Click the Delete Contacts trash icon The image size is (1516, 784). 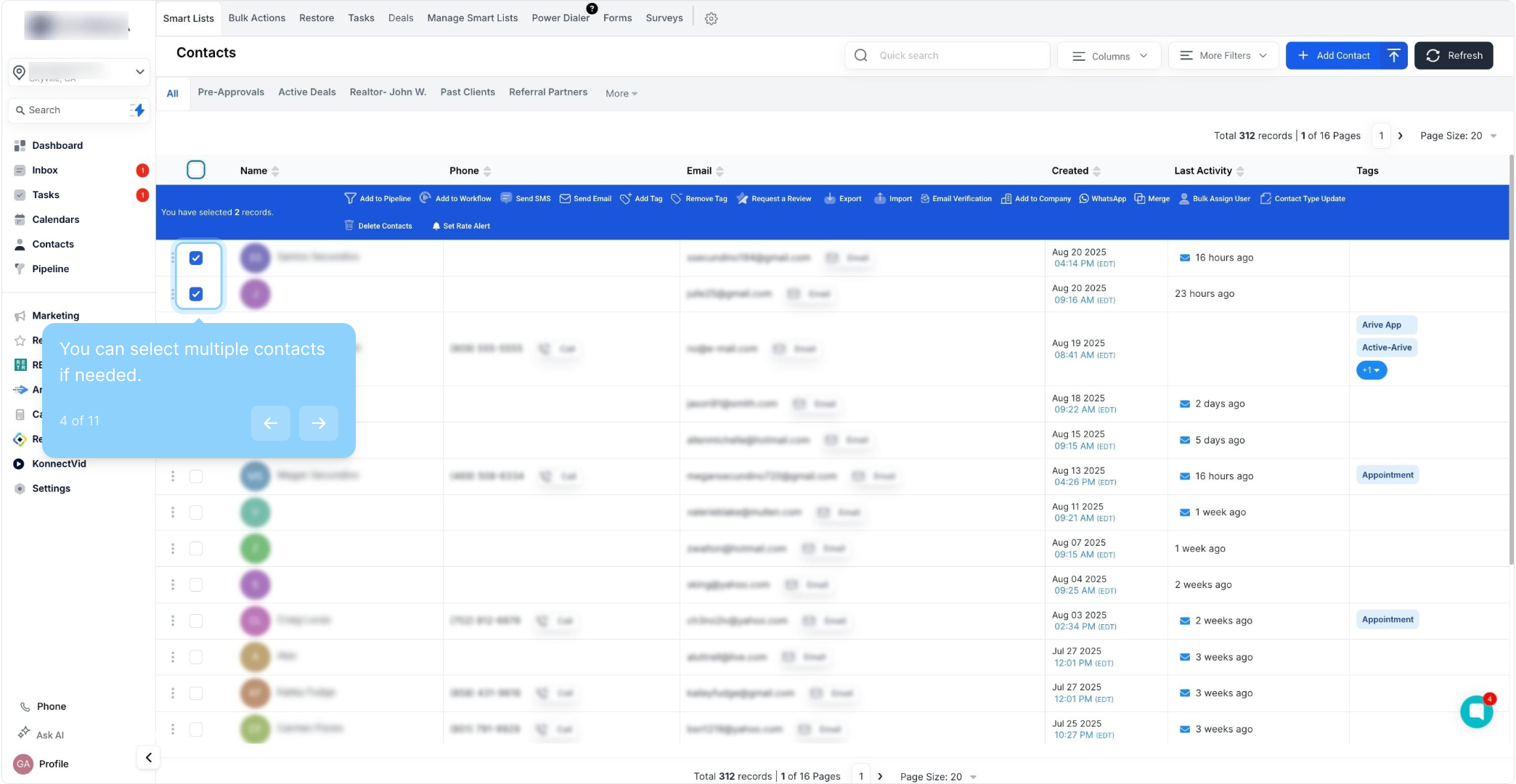coord(349,226)
